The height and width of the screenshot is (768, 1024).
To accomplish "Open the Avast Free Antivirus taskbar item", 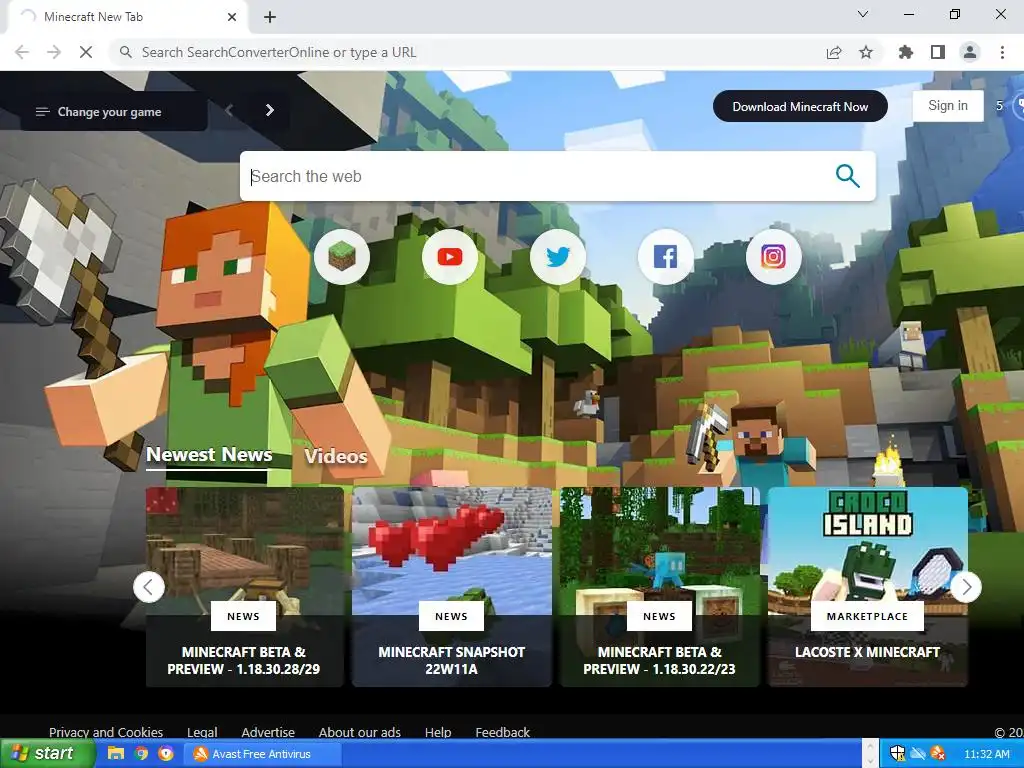I will [261, 754].
